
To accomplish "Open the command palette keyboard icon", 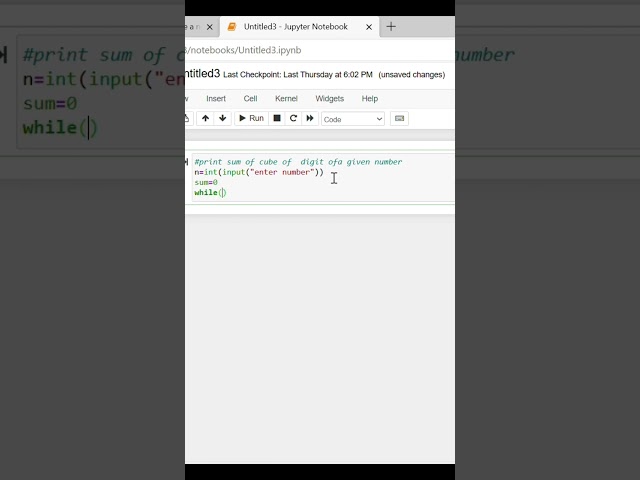I will pyautogui.click(x=399, y=118).
